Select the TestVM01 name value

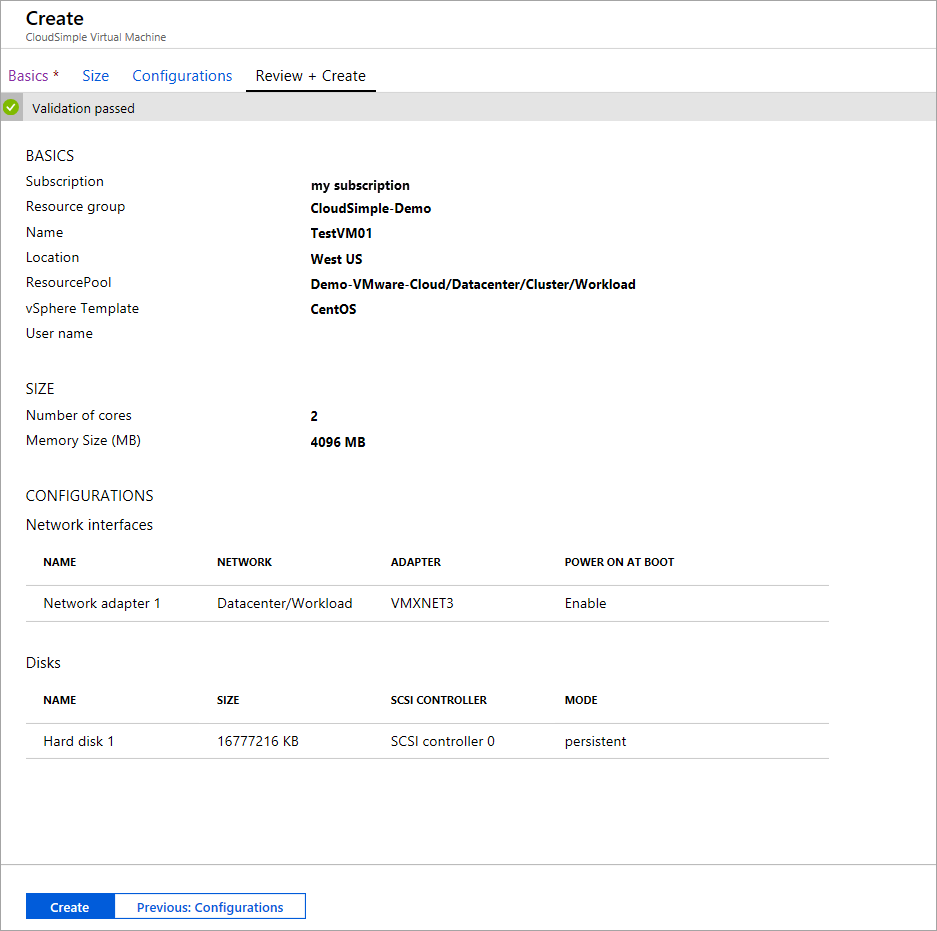(x=340, y=233)
